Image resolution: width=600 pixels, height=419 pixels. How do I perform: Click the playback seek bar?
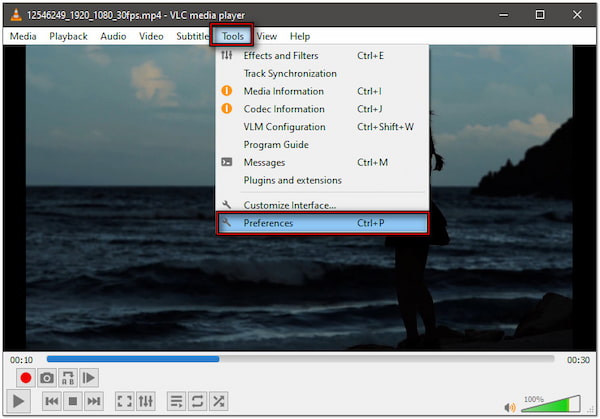300,359
